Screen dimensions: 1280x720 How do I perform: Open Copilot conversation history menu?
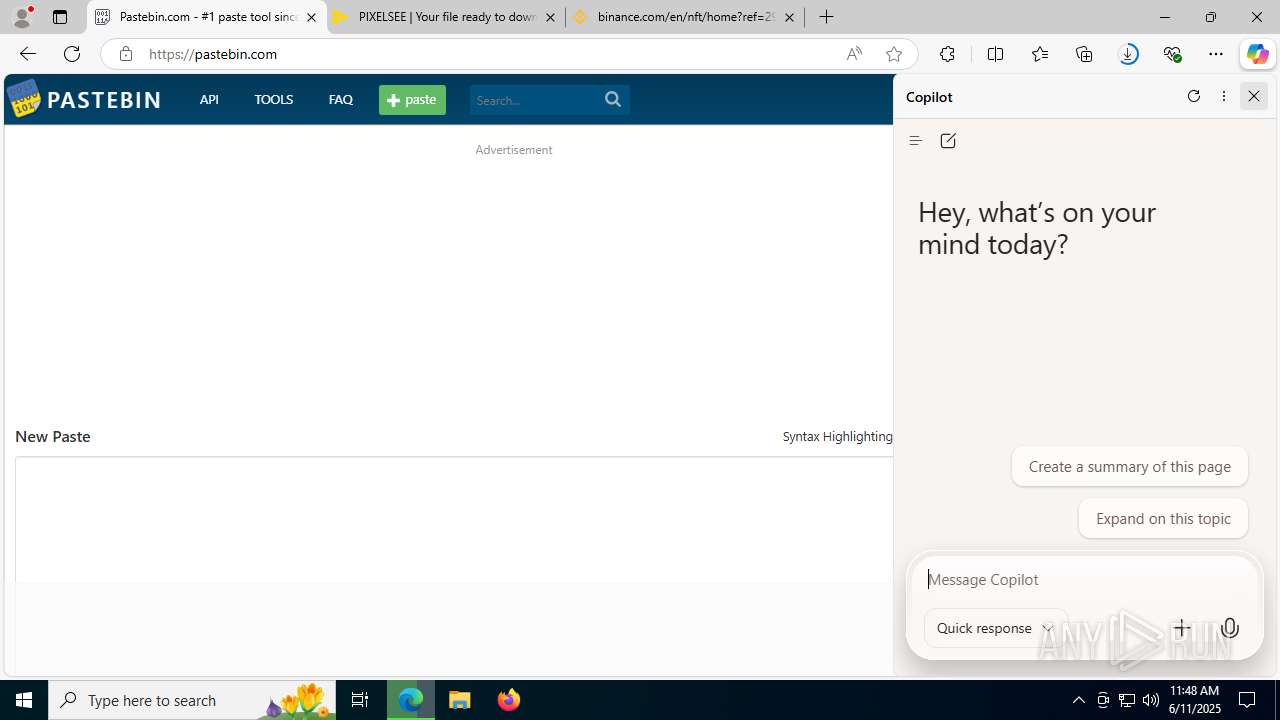point(915,141)
